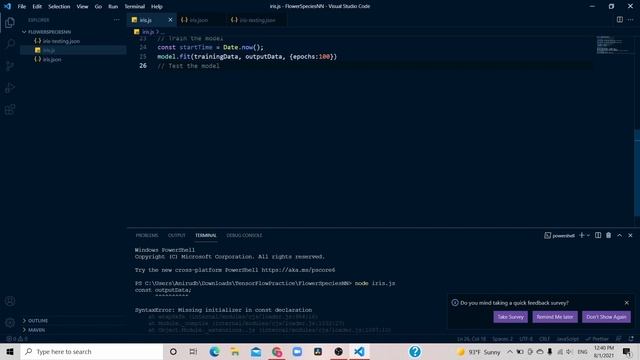Close the terminal panel
Screen dimensions: 640x360
[x=630, y=235]
